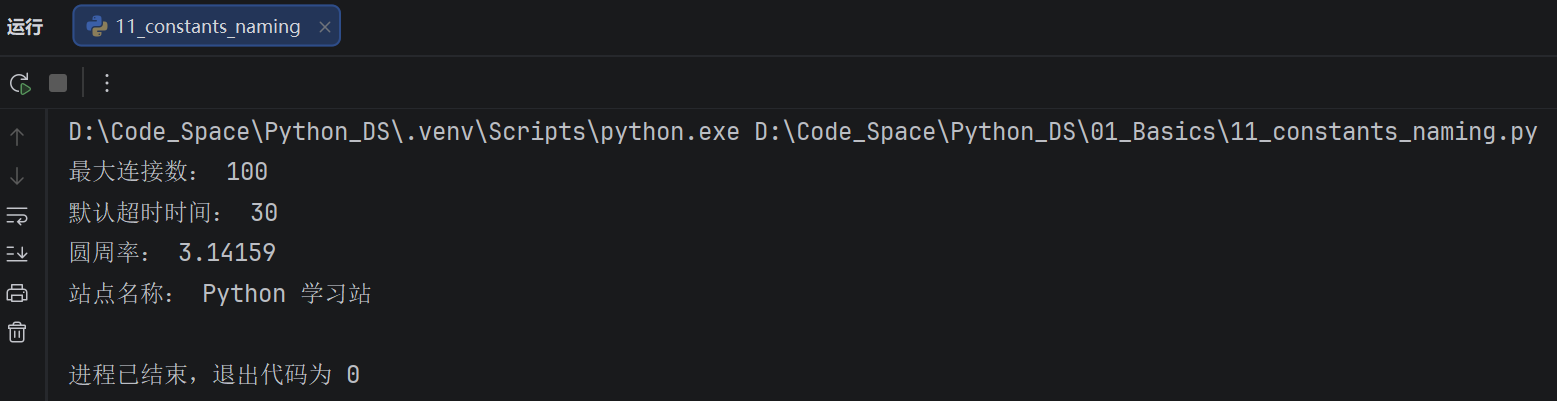The width and height of the screenshot is (1557, 401).
Task: Click the 站点名称 Python 学习站 output line
Action: click(220, 294)
